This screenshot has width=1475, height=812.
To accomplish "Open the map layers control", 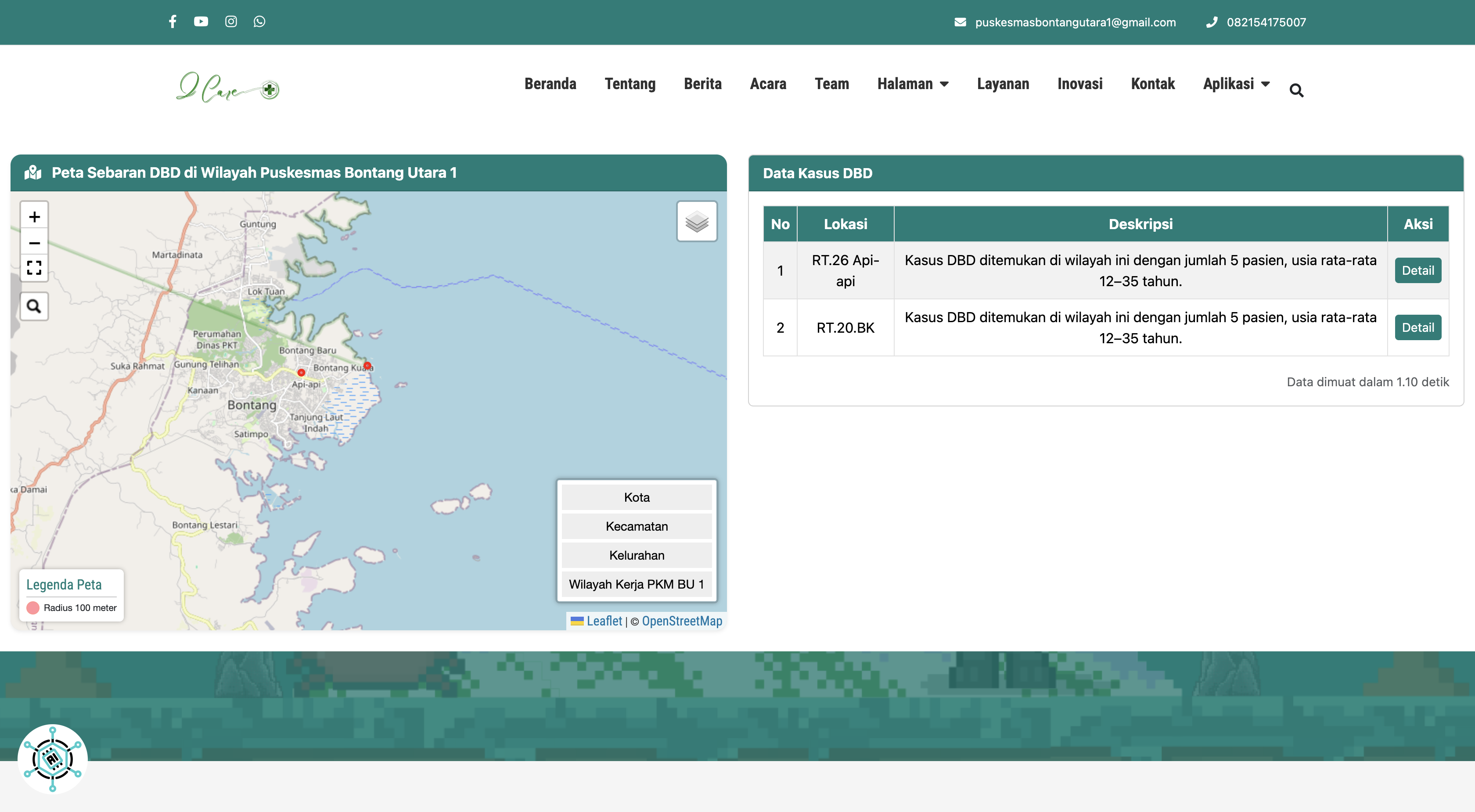I will 697,222.
